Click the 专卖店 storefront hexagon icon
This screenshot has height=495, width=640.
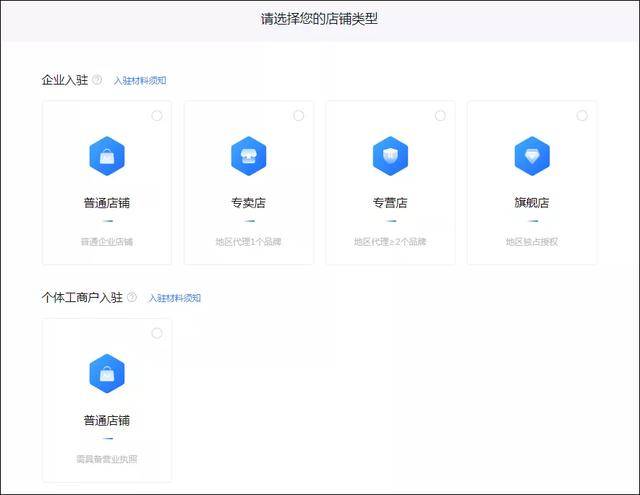pyautogui.click(x=248, y=156)
